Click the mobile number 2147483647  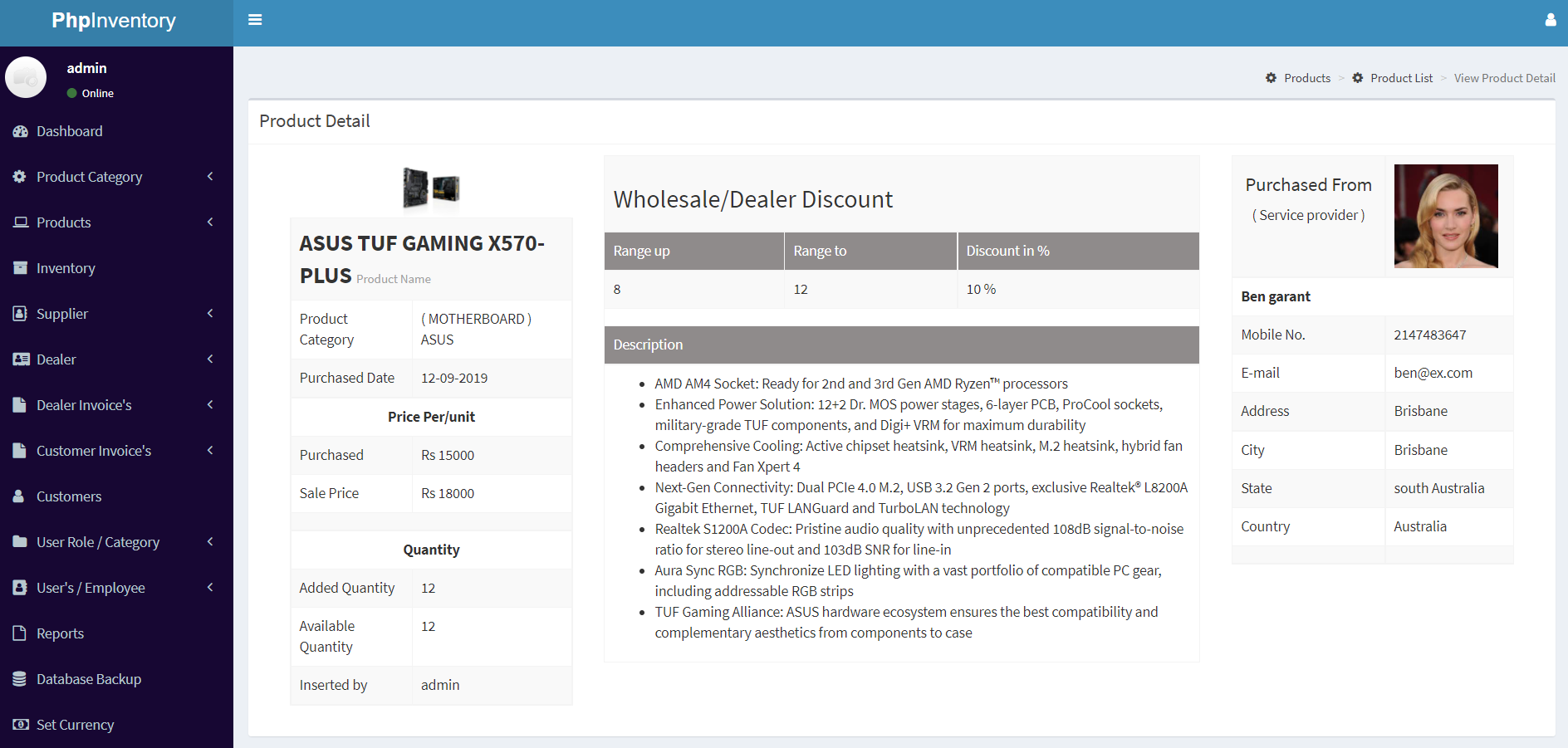pos(1430,335)
